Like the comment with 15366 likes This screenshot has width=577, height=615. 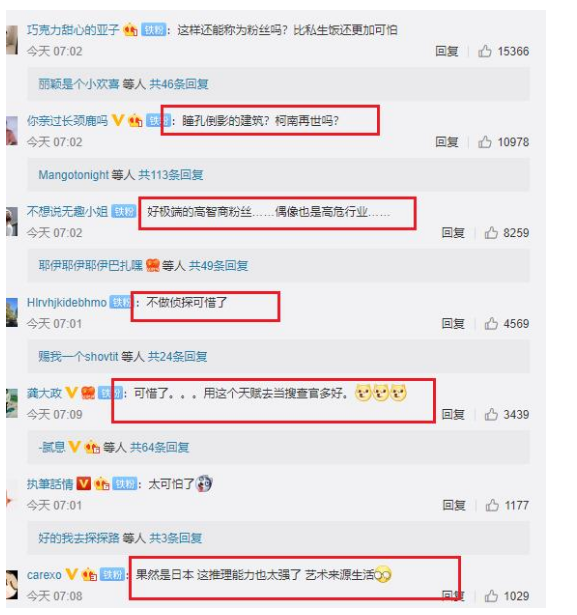pos(484,51)
